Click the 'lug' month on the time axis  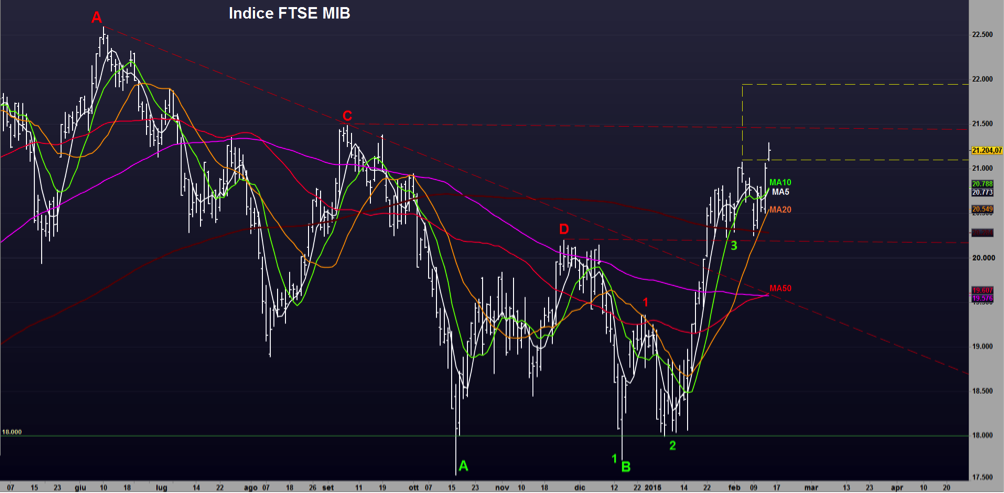coord(162,487)
